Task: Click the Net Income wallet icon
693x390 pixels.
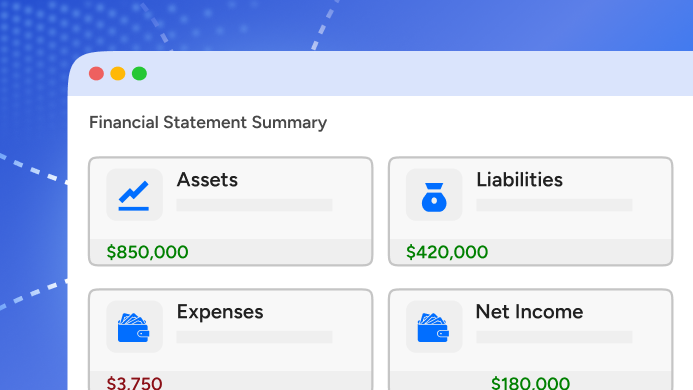Action: coord(434,328)
